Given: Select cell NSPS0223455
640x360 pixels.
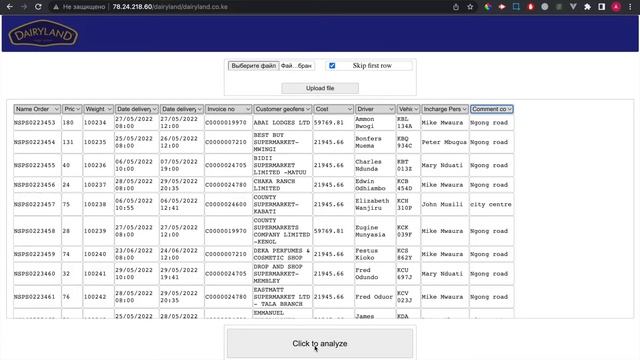Looking at the screenshot, I should (37, 165).
